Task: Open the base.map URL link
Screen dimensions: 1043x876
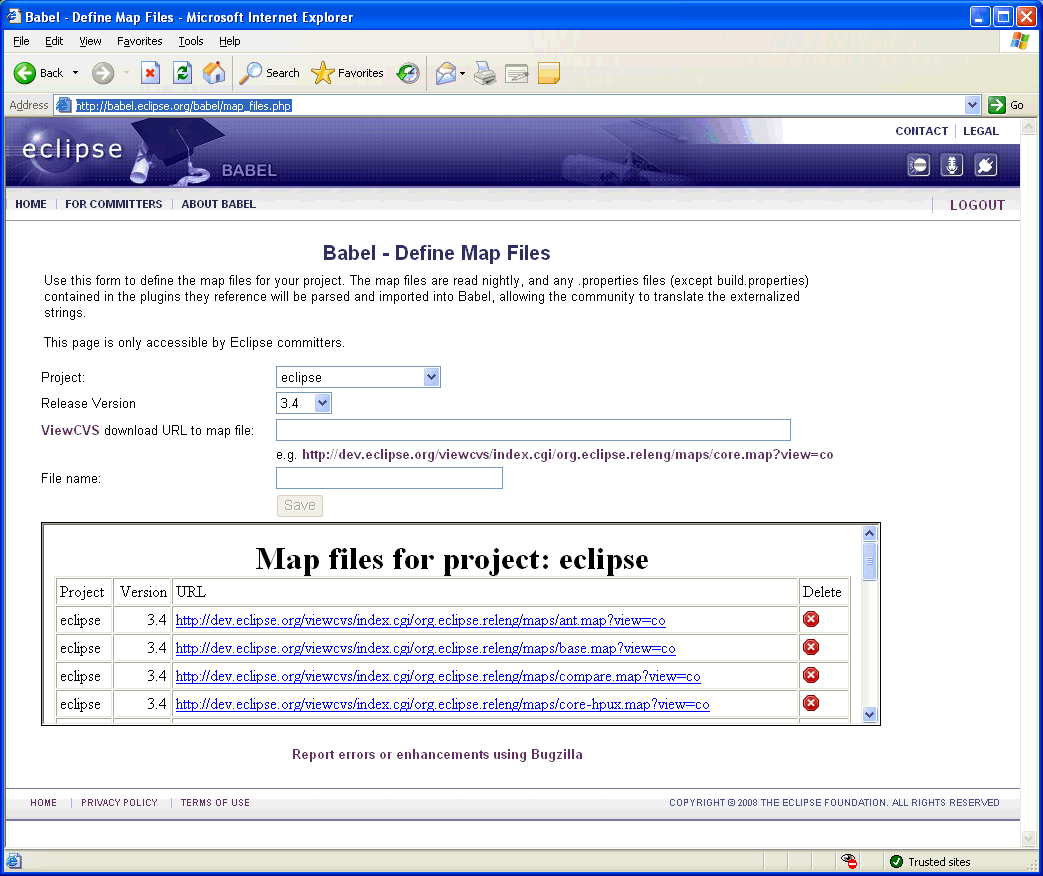Action: [x=426, y=648]
